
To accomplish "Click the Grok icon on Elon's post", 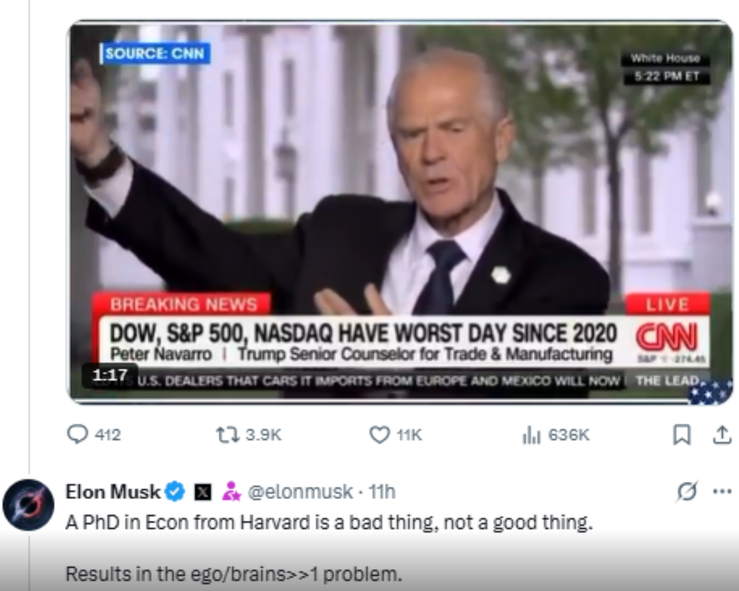I will point(687,491).
